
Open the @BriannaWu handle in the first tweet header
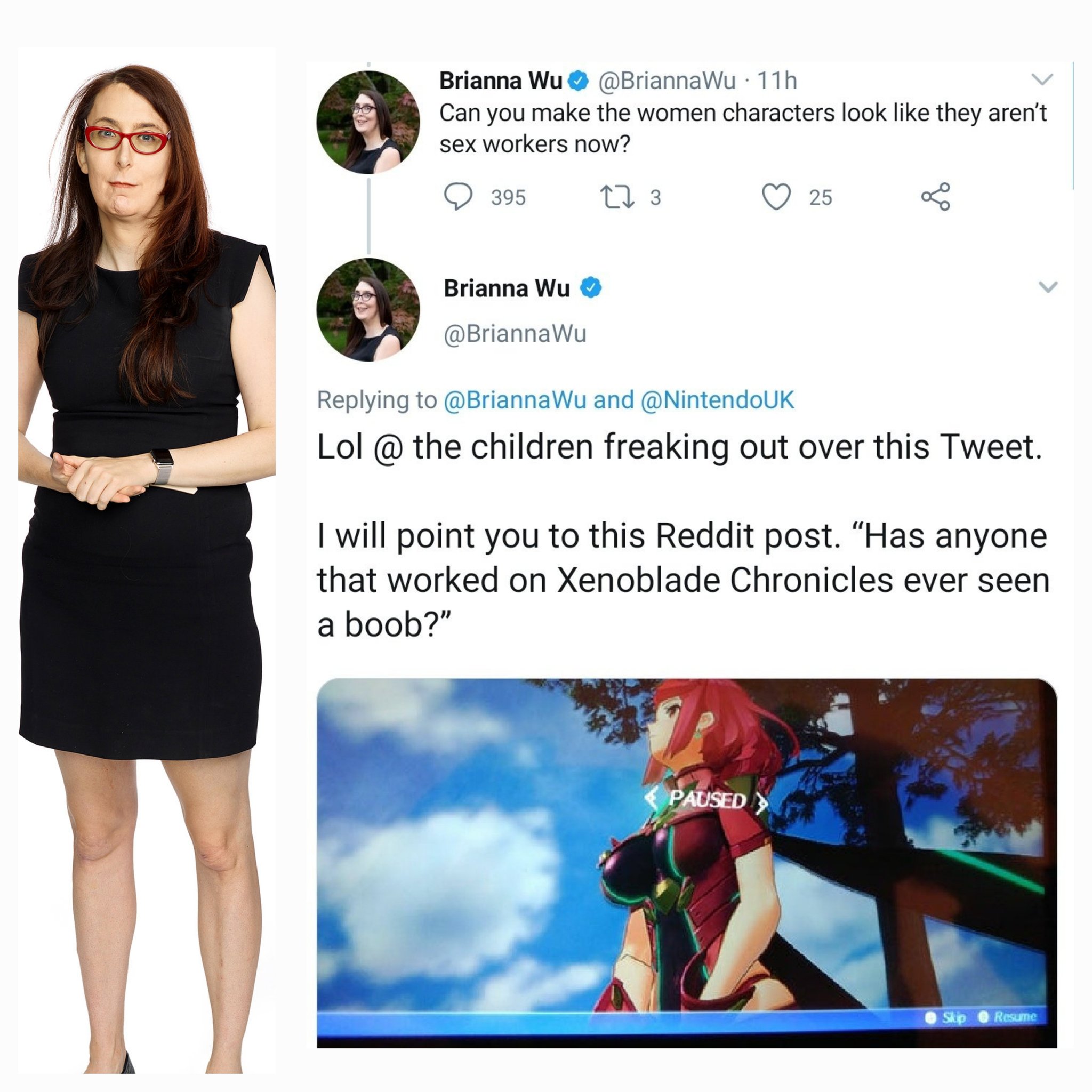[667, 81]
